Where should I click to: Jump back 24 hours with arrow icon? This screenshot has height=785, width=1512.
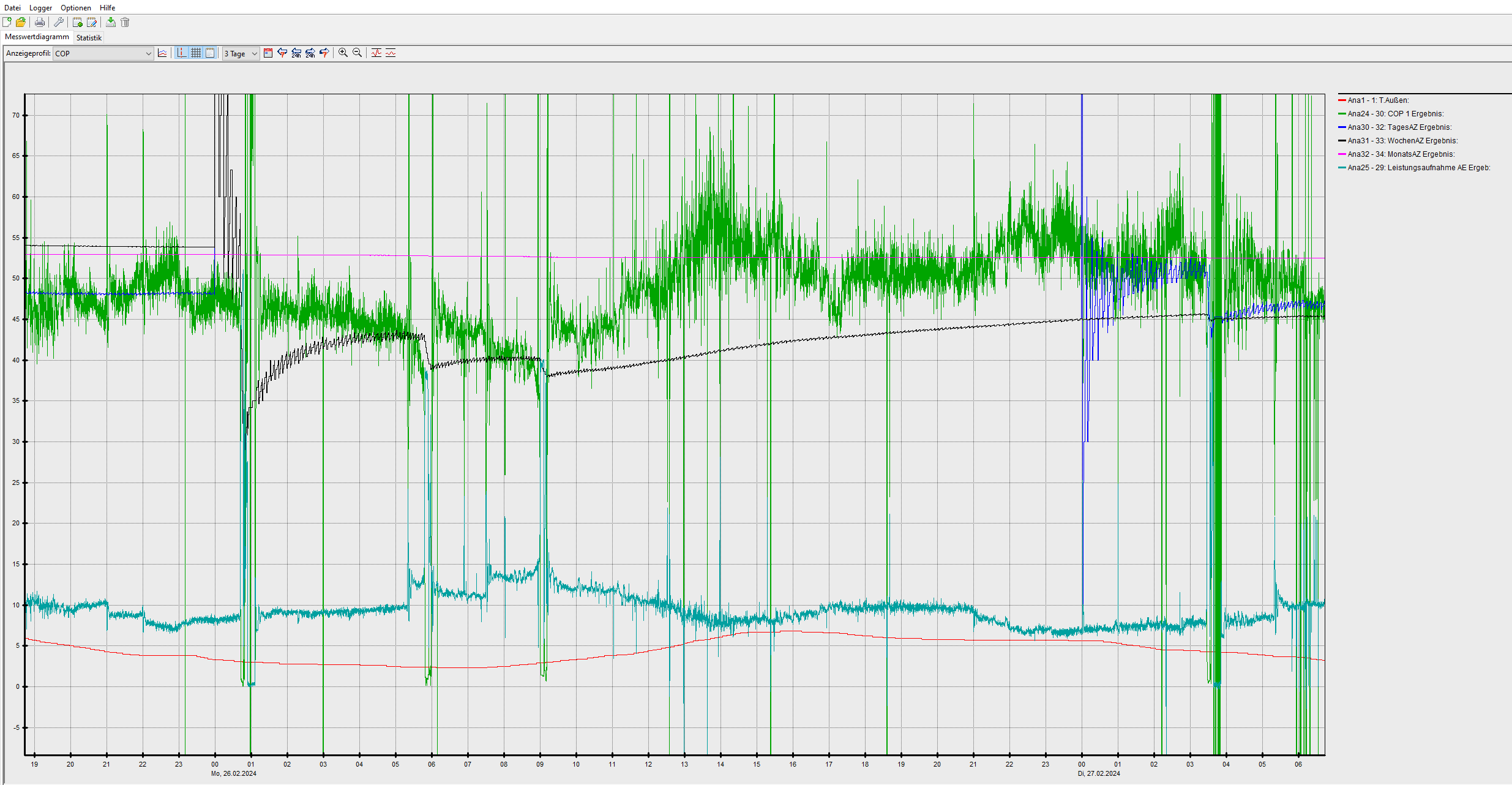[296, 53]
